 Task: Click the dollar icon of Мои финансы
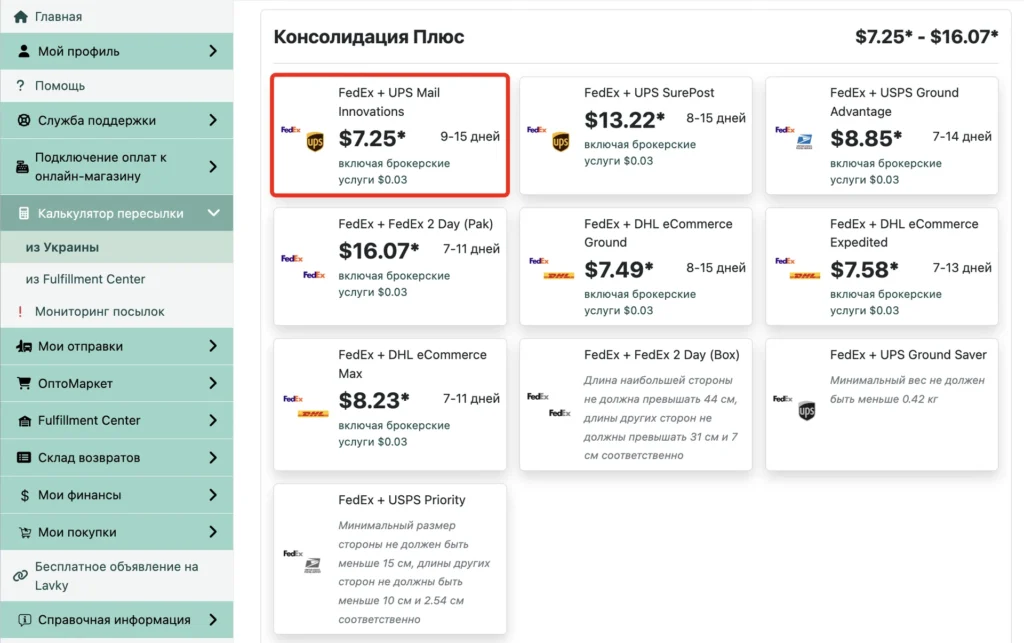[24, 495]
